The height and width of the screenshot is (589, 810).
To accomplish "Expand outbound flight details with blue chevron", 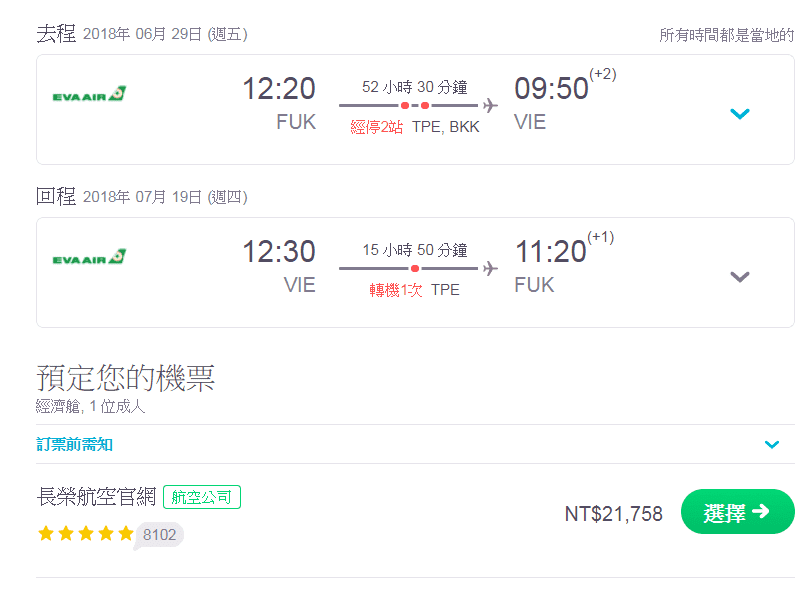I will [740, 114].
